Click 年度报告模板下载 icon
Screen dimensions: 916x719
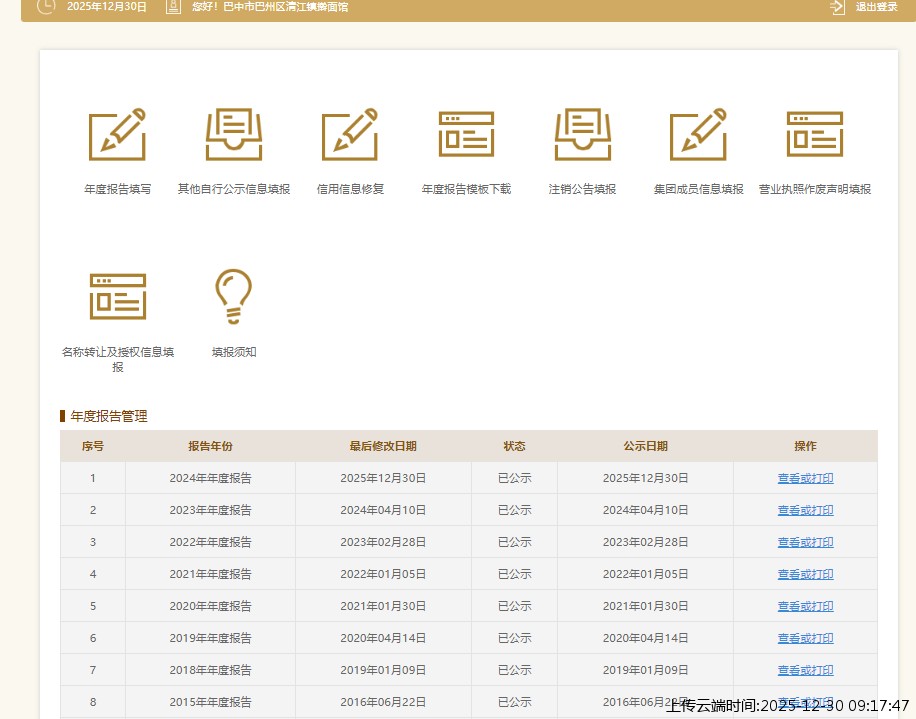coord(466,134)
